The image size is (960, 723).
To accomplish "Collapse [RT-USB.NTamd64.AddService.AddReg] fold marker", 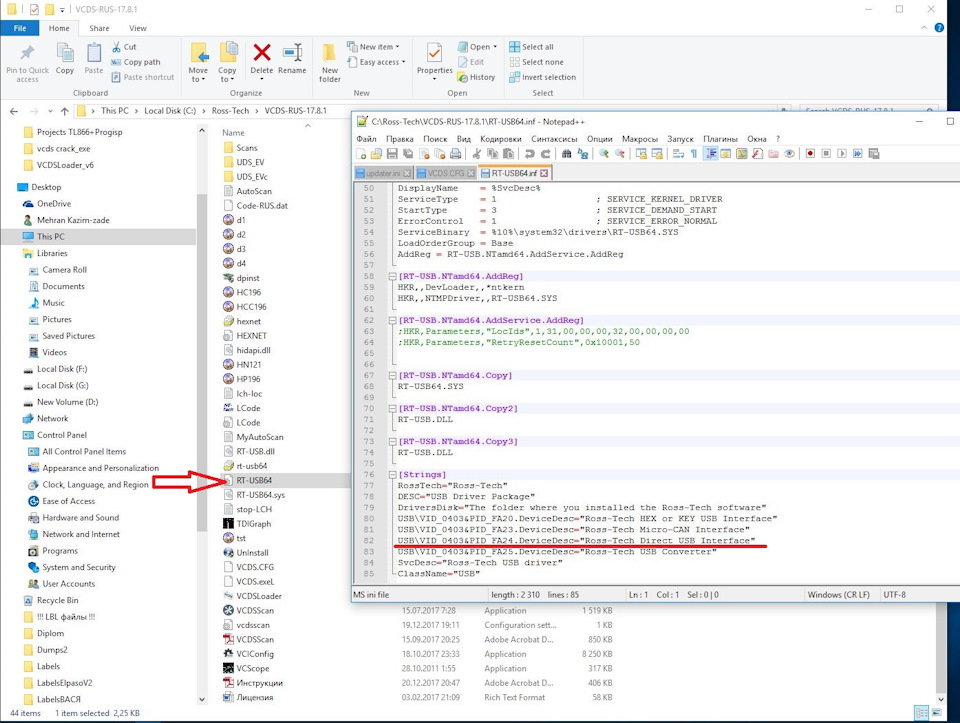I will point(392,320).
